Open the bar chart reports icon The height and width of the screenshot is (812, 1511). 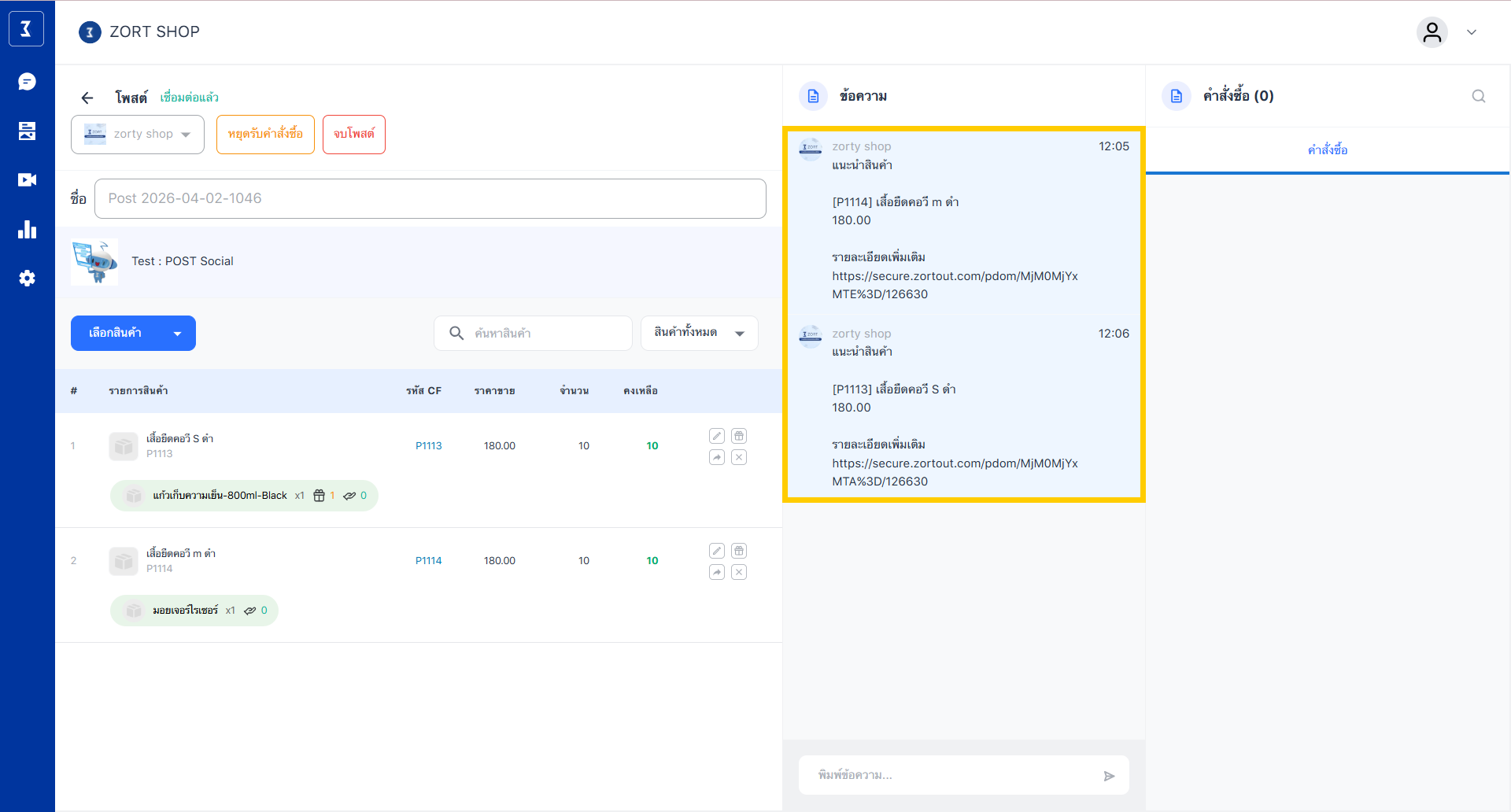click(x=27, y=230)
